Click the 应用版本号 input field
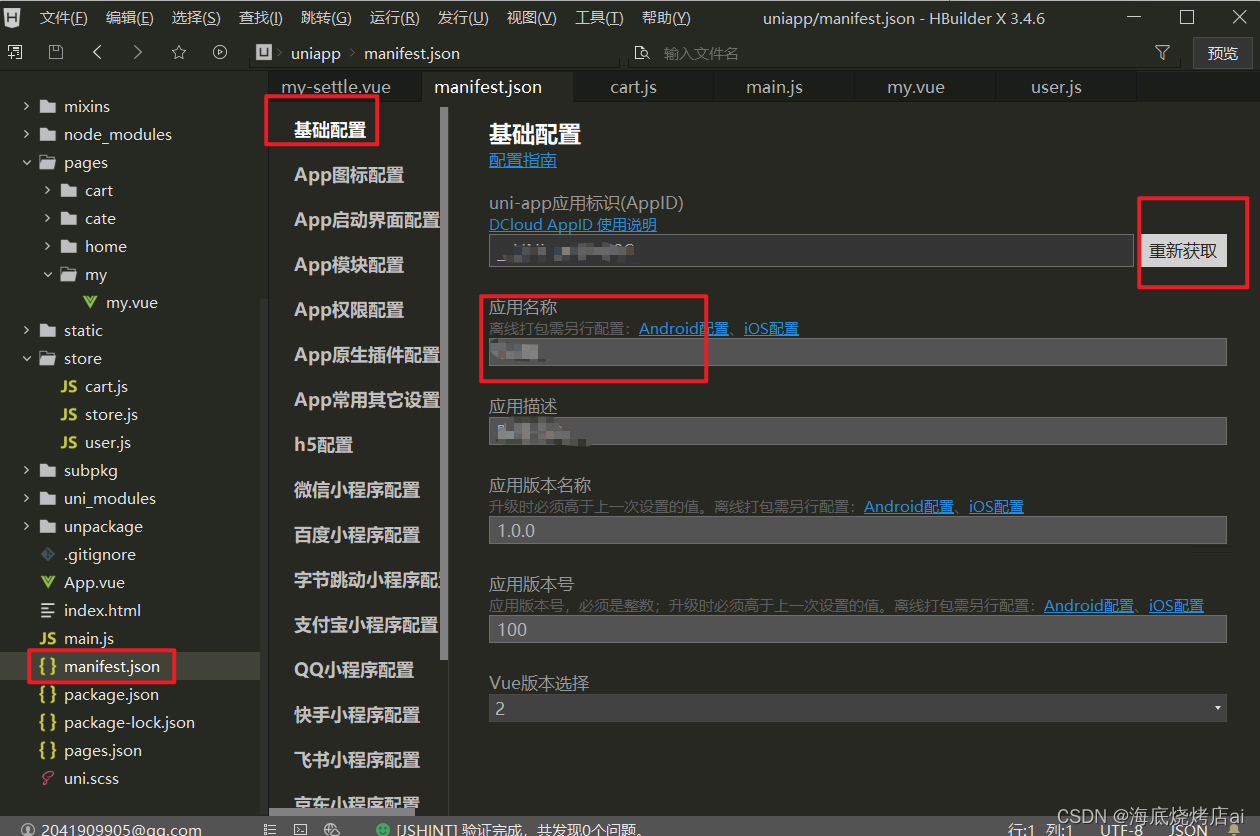 point(857,629)
